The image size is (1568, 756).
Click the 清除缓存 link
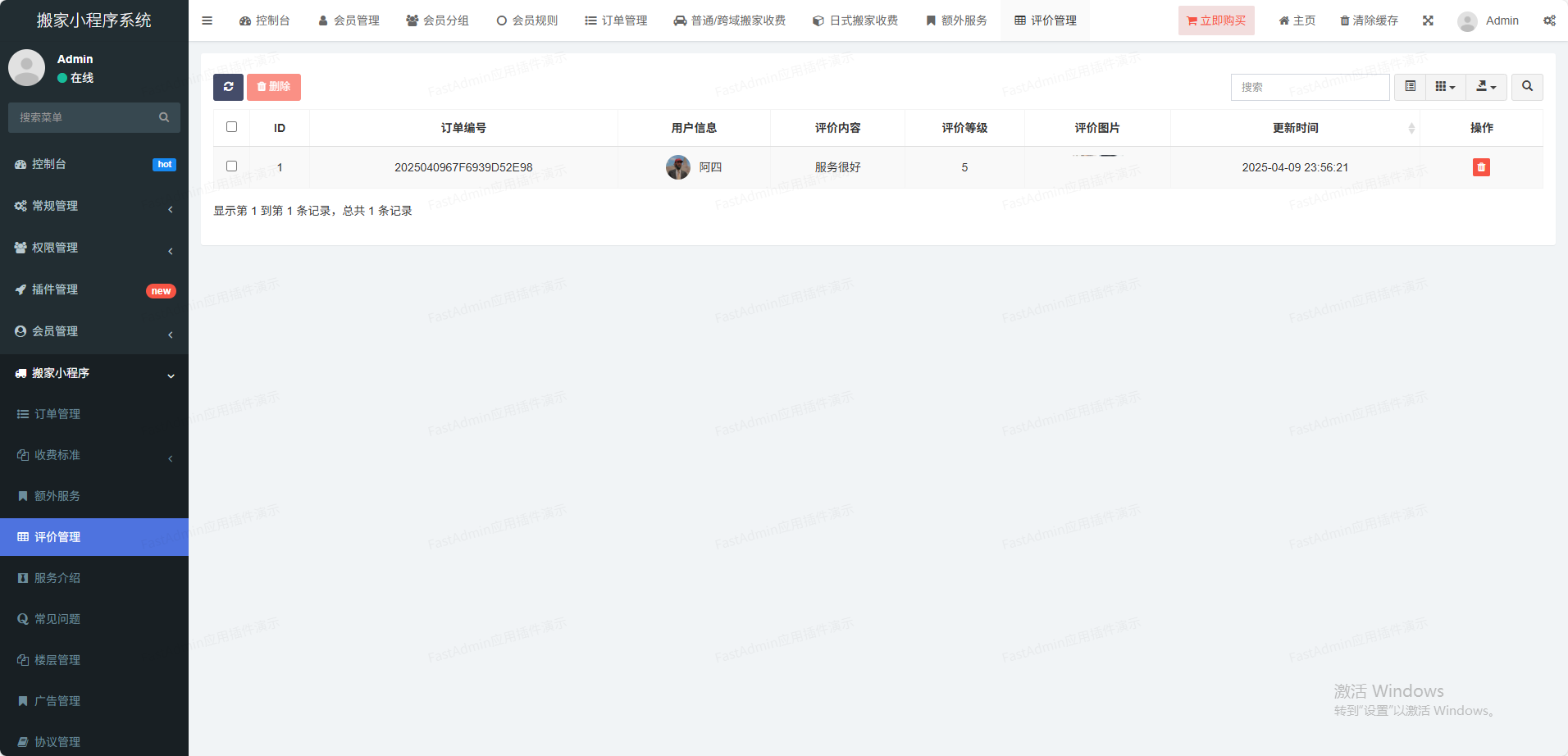click(1369, 20)
